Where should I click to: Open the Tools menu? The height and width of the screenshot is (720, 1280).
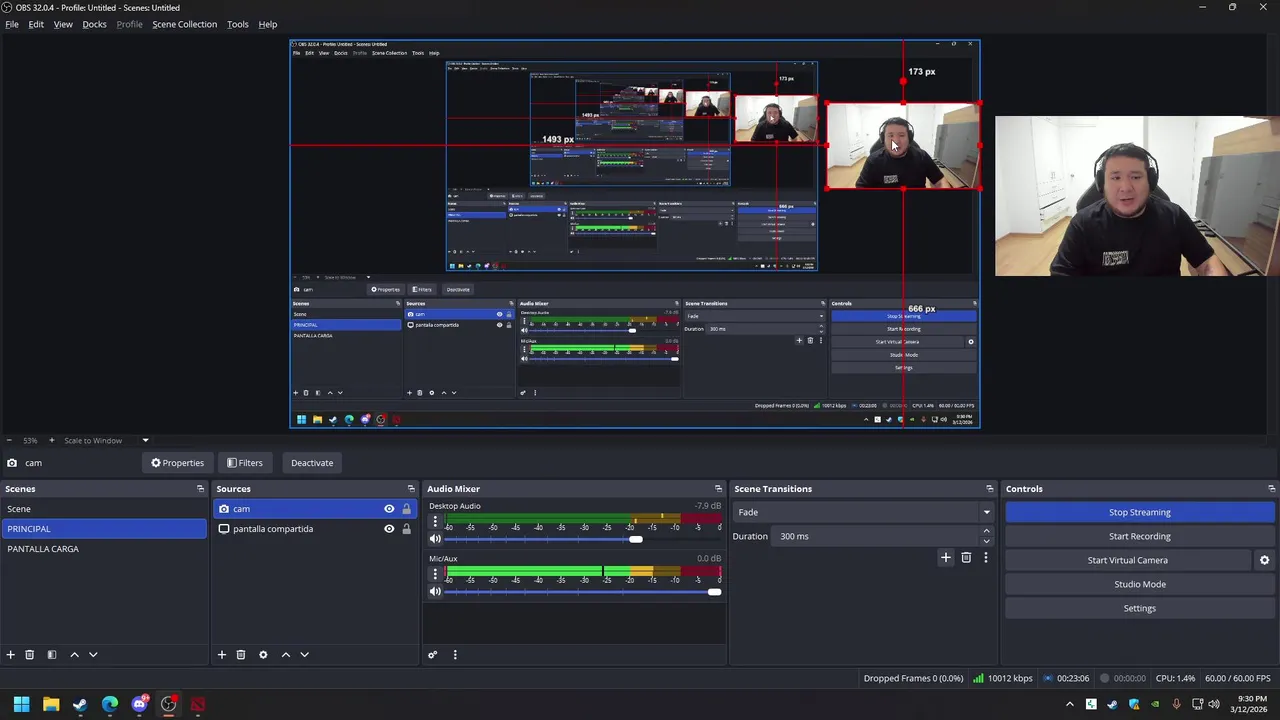(237, 24)
